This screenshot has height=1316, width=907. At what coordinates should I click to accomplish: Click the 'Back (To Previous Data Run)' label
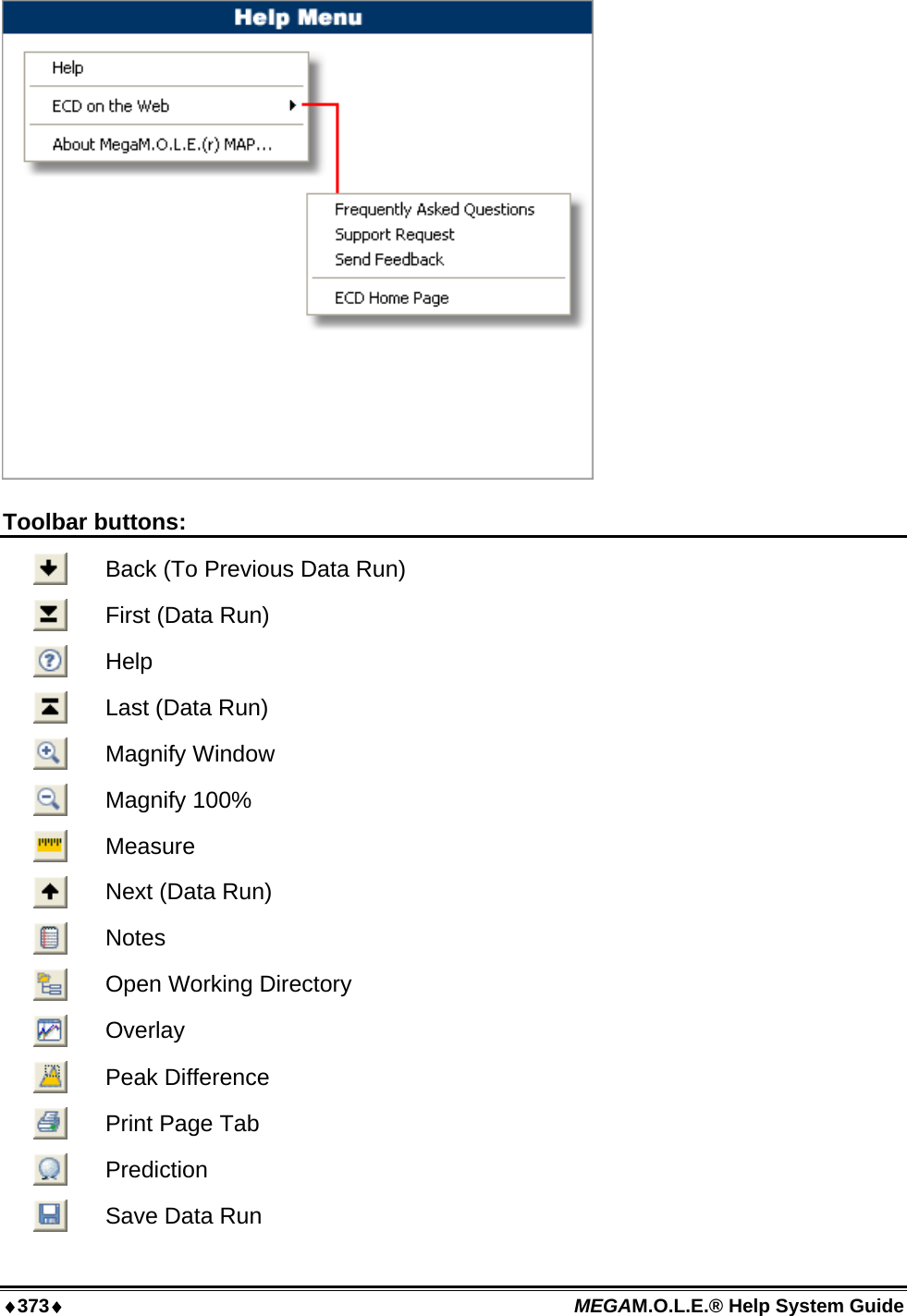255,569
